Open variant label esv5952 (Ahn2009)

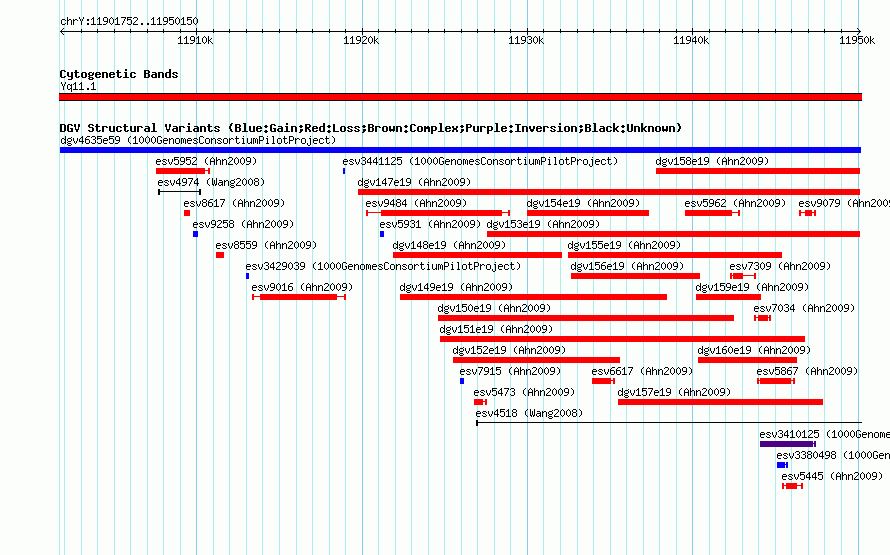coord(207,161)
